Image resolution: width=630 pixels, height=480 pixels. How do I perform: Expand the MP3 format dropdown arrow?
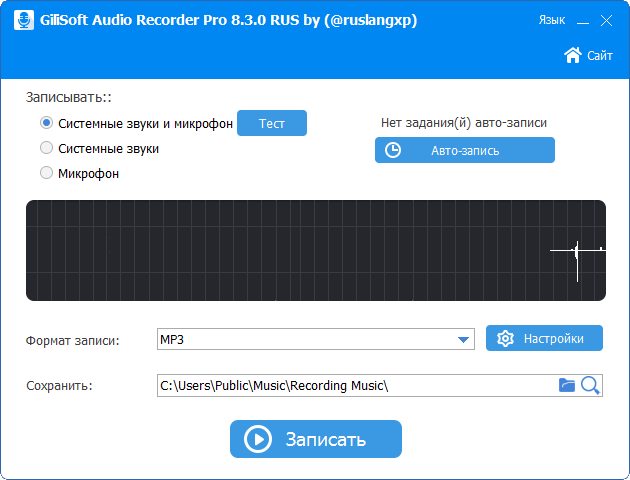(x=464, y=340)
